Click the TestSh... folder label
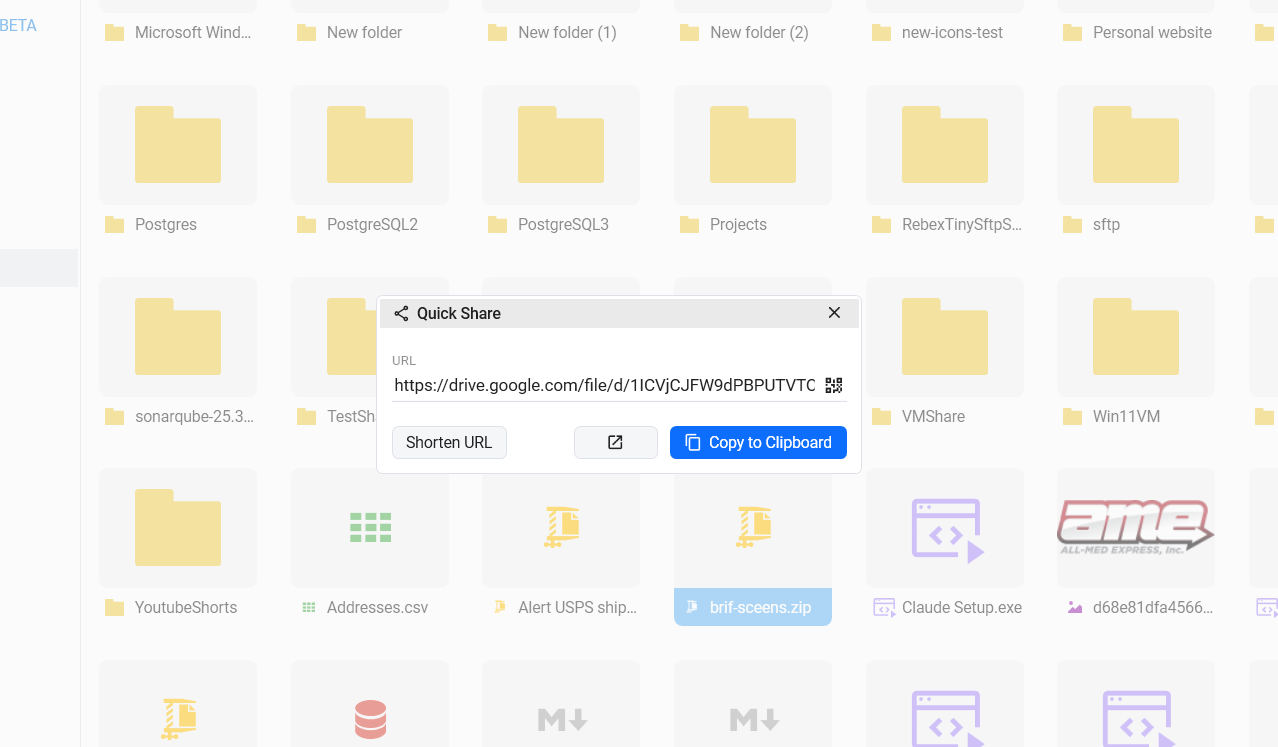Image resolution: width=1278 pixels, height=747 pixels. [x=351, y=416]
